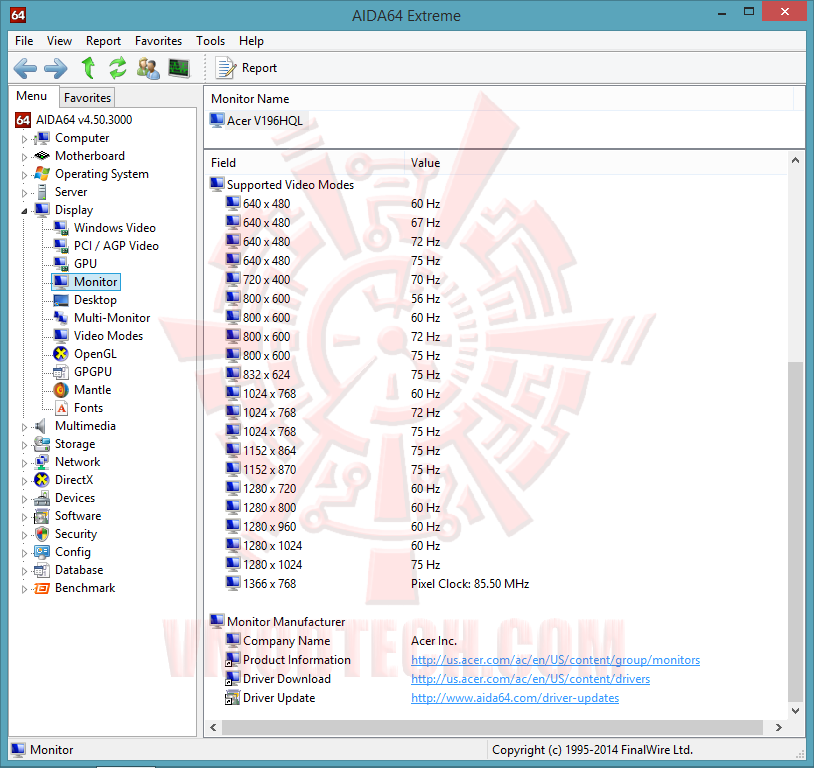Collapse the Display tree node
The width and height of the screenshot is (814, 768).
[x=24, y=211]
